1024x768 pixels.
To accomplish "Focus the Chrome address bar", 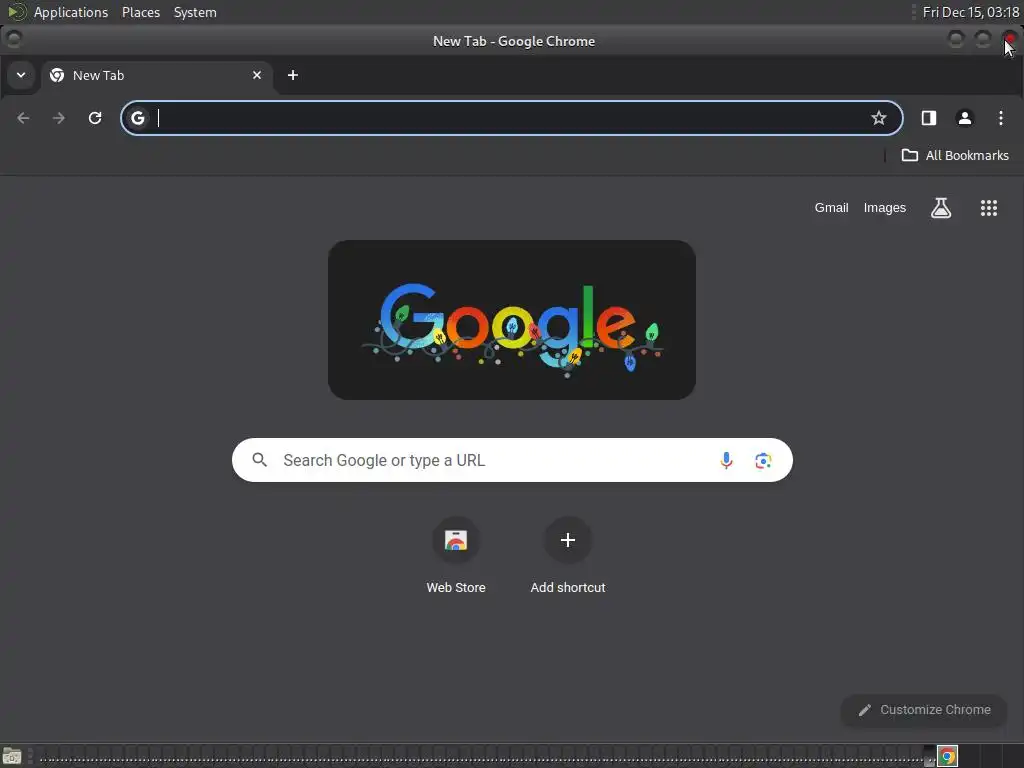I will tap(512, 118).
